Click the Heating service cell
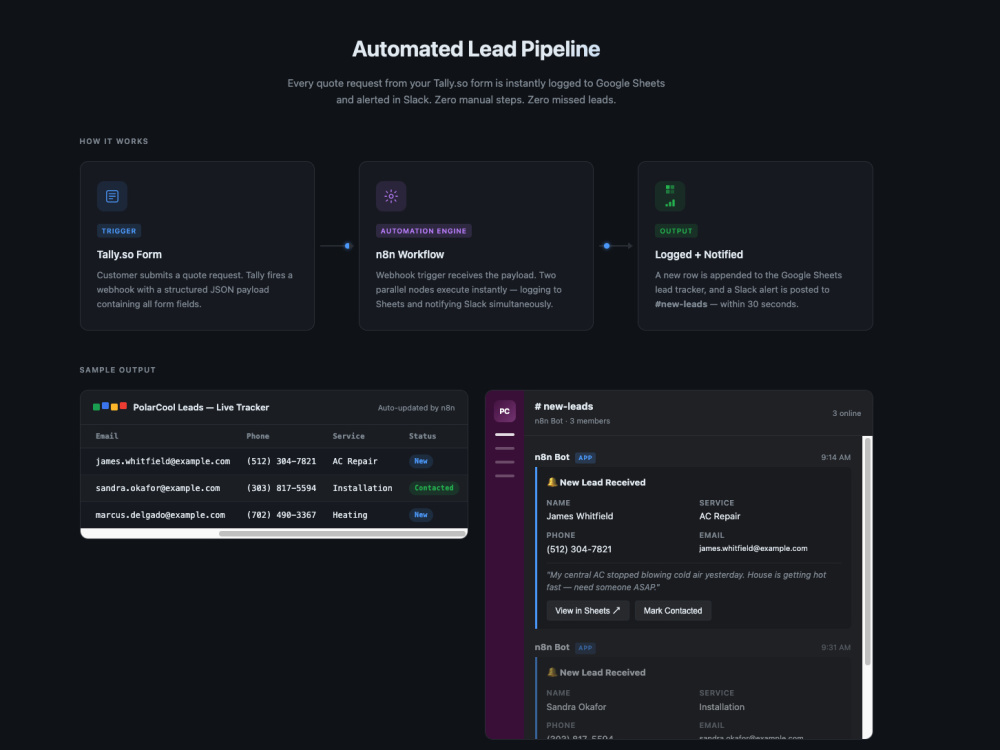 (349, 515)
